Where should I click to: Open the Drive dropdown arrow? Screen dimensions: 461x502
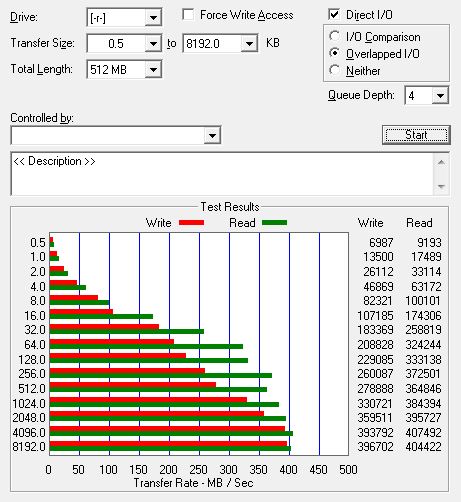click(x=153, y=17)
